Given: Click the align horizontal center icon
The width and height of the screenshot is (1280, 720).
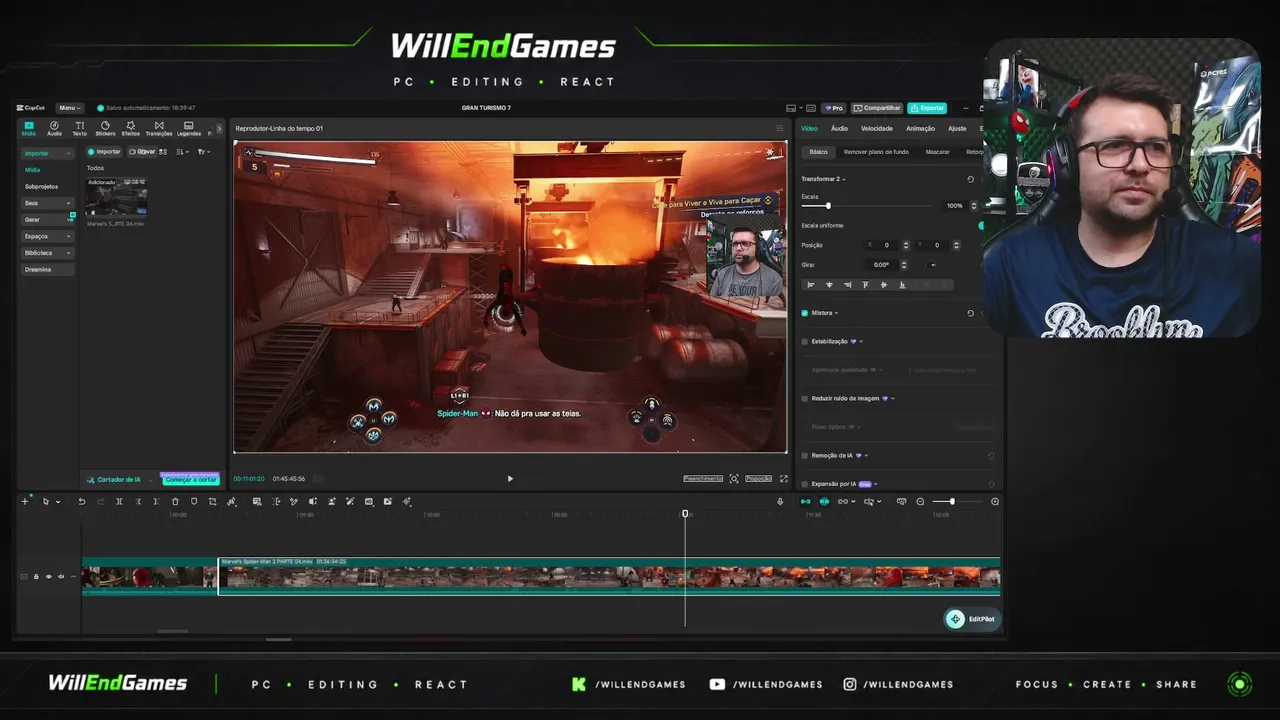Looking at the screenshot, I should pyautogui.click(x=829, y=285).
